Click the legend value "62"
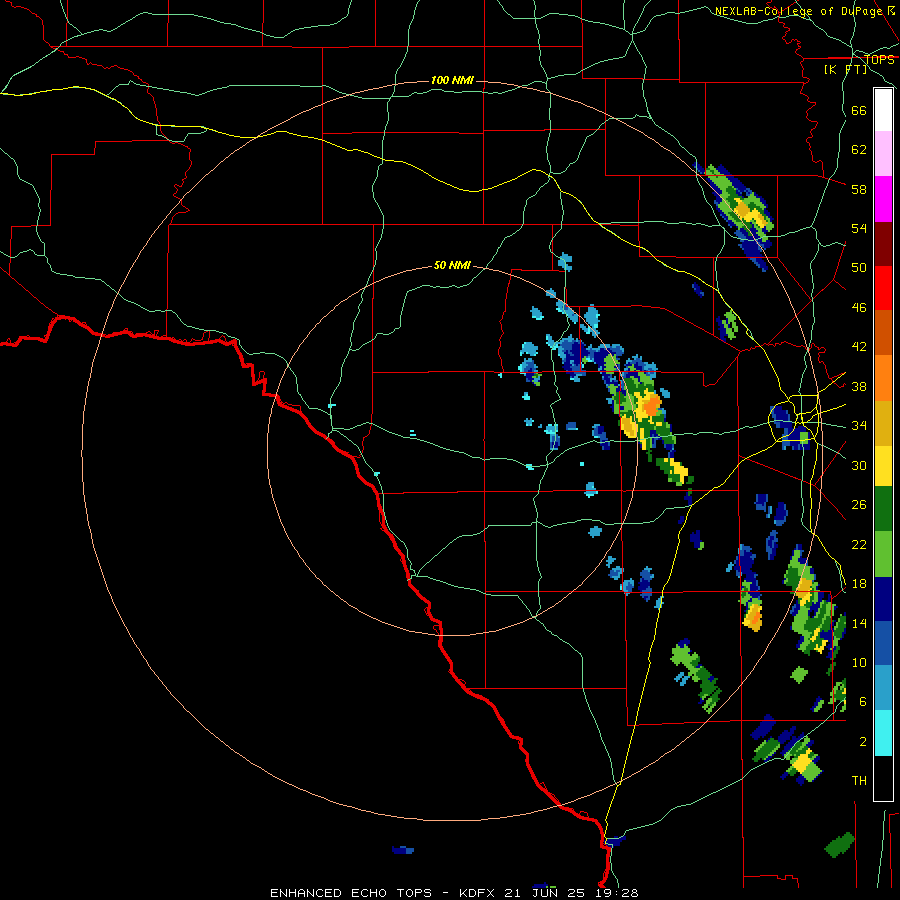Screen dimensions: 900x900 coord(859,150)
